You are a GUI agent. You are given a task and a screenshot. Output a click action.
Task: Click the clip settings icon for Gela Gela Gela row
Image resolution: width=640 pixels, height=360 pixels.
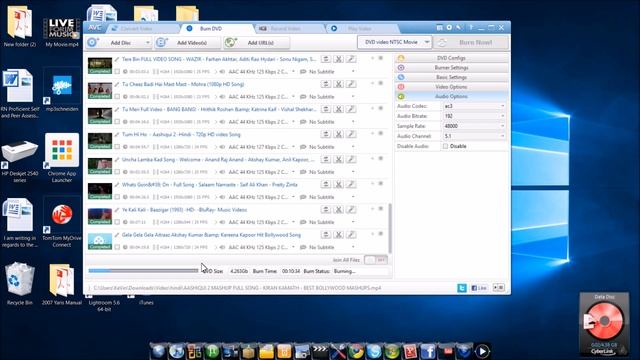(x=326, y=235)
